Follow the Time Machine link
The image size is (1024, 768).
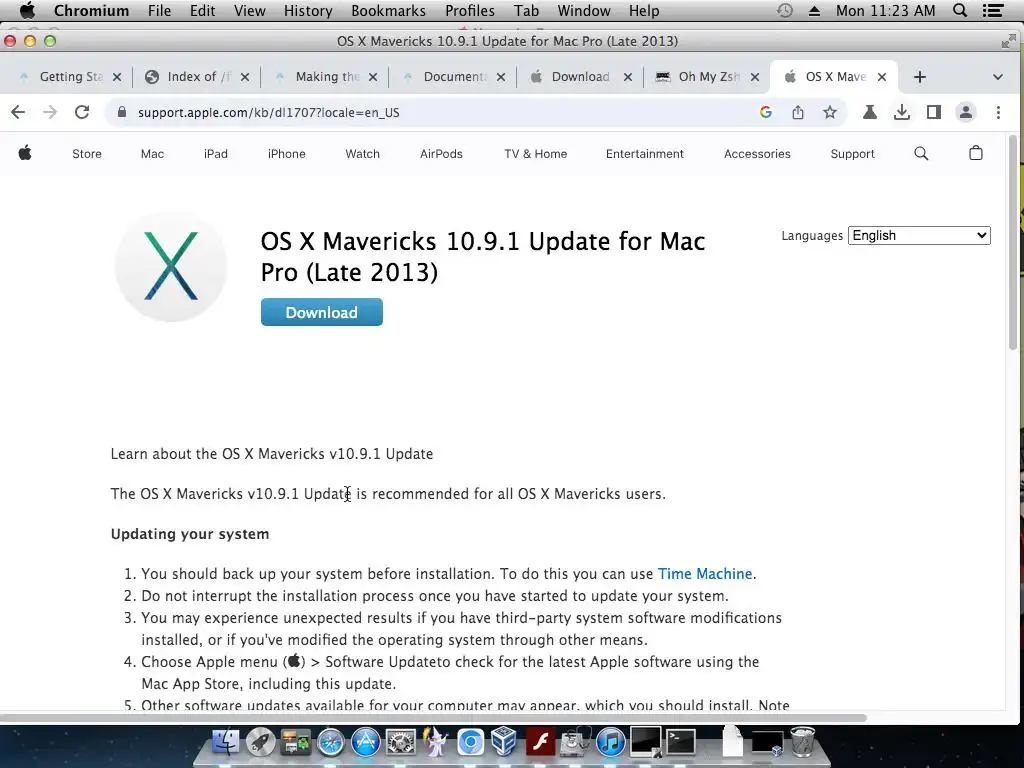pos(705,574)
